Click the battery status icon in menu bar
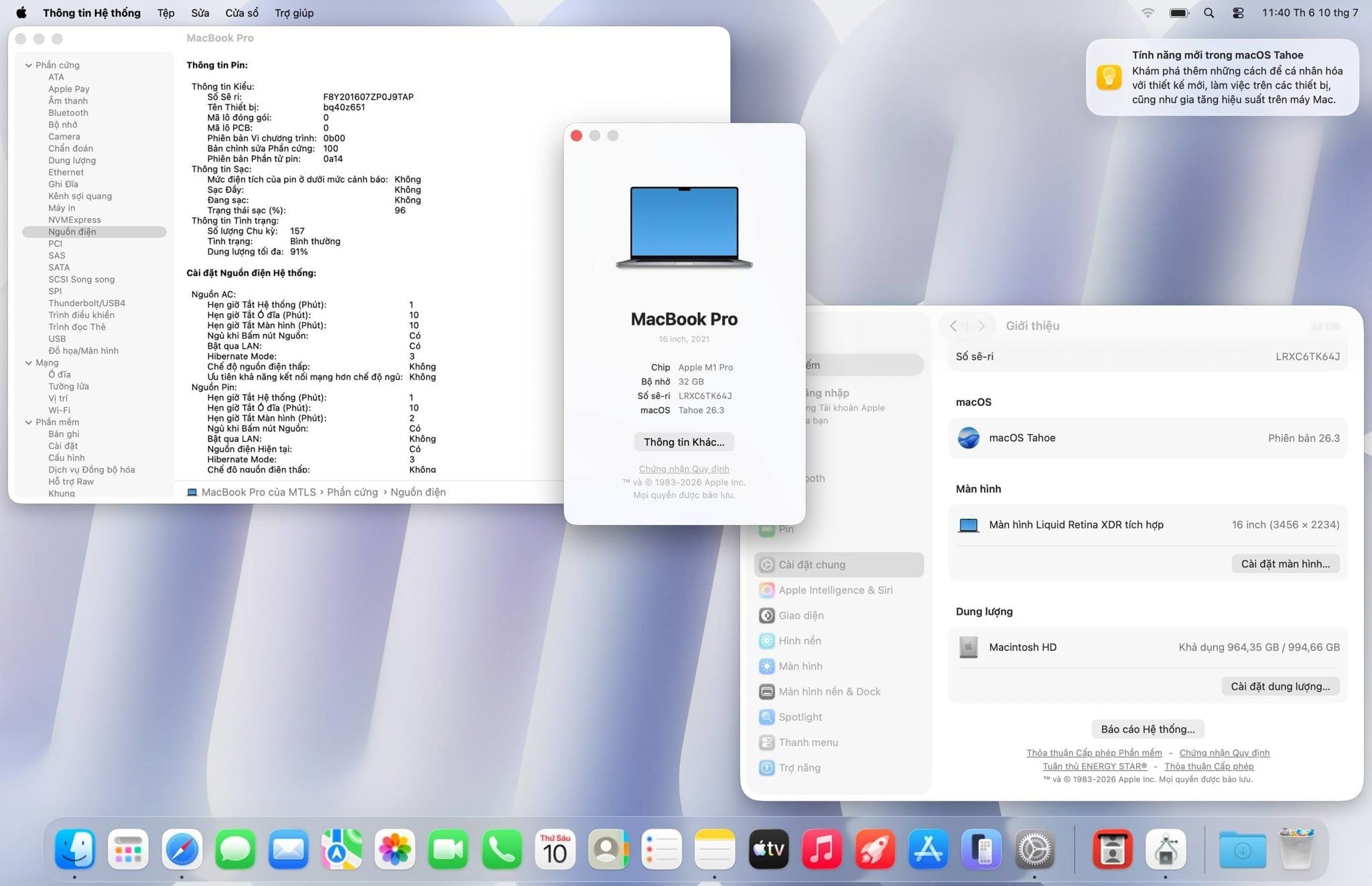This screenshot has width=1372, height=886. click(1179, 13)
